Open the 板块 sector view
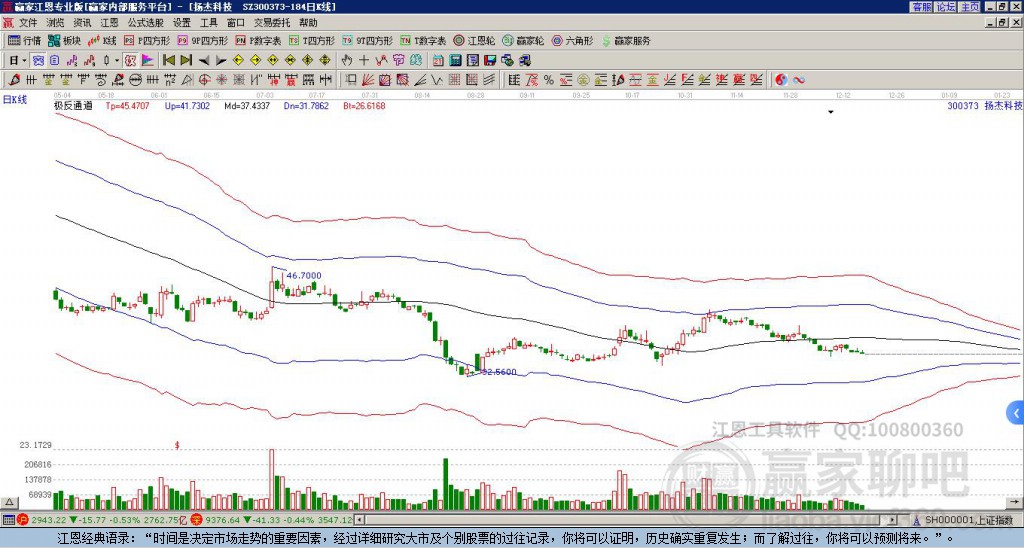 (x=64, y=40)
